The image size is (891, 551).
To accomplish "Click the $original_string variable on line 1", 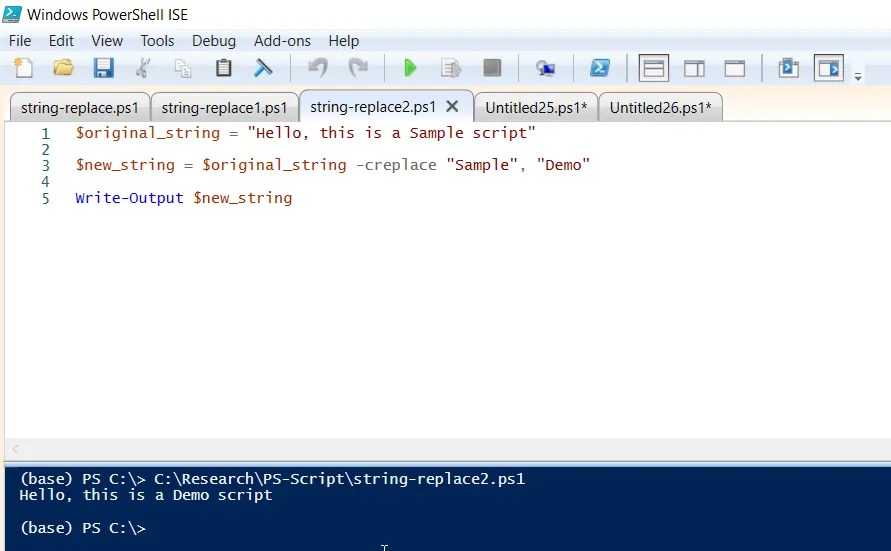I will 148,133.
